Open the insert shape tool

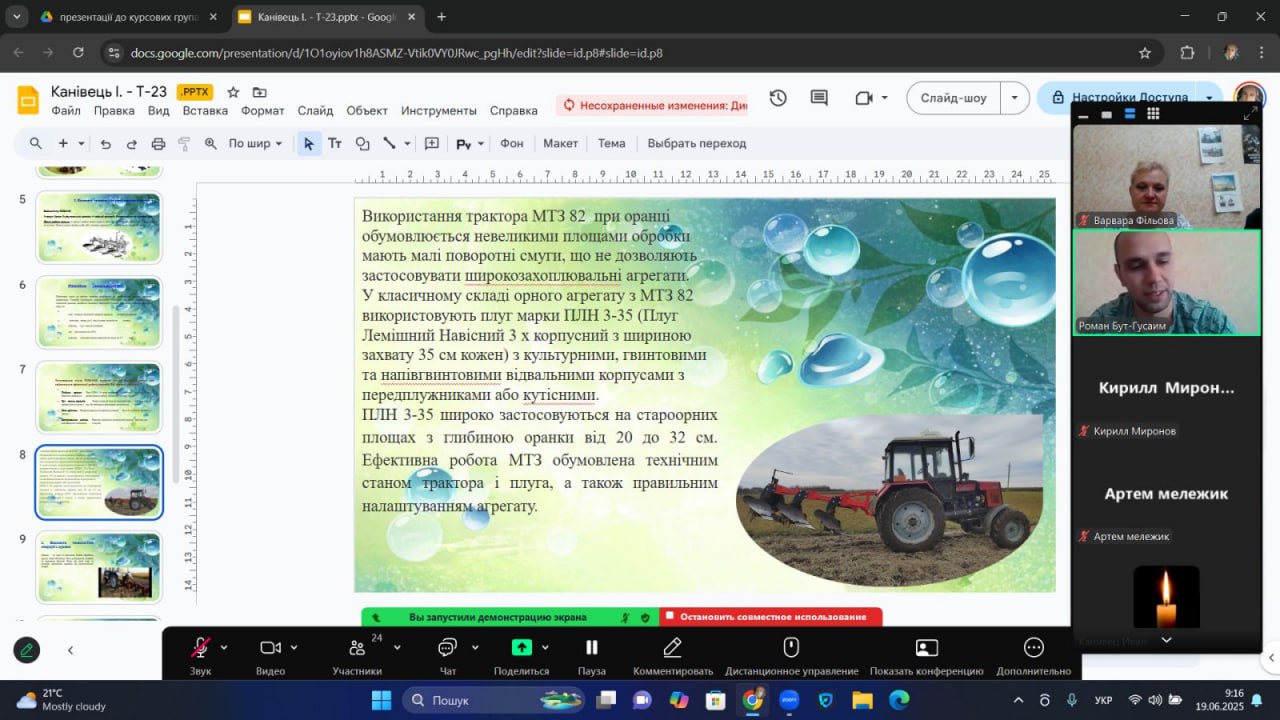point(362,143)
